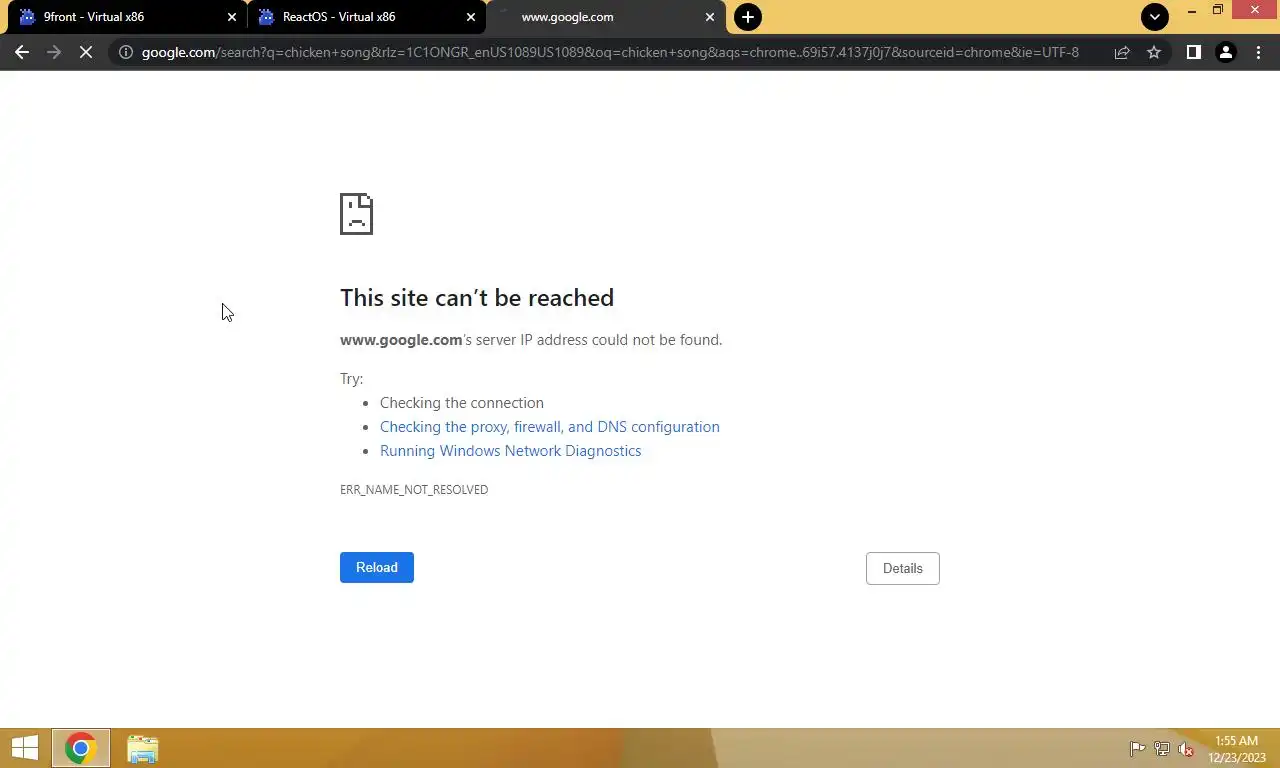1280x768 pixels.
Task: Click "This site can't be reached" heading
Action: tap(477, 298)
